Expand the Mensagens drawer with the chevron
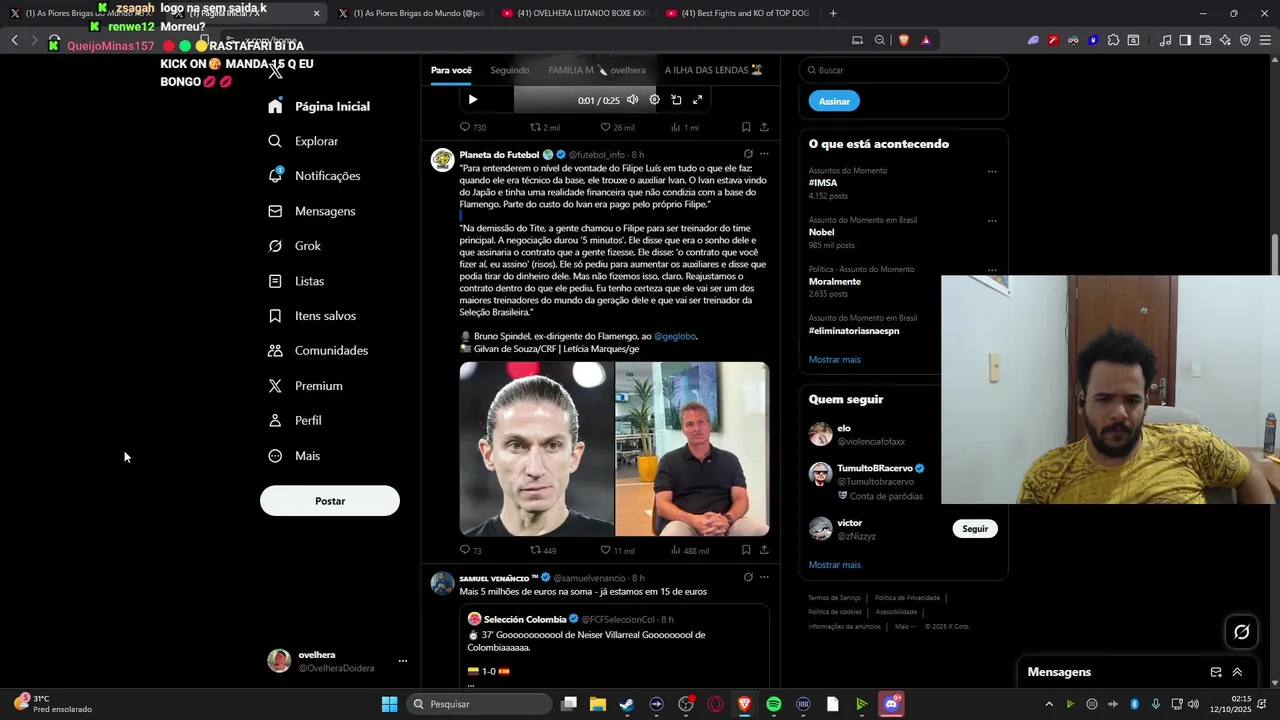 1237,672
